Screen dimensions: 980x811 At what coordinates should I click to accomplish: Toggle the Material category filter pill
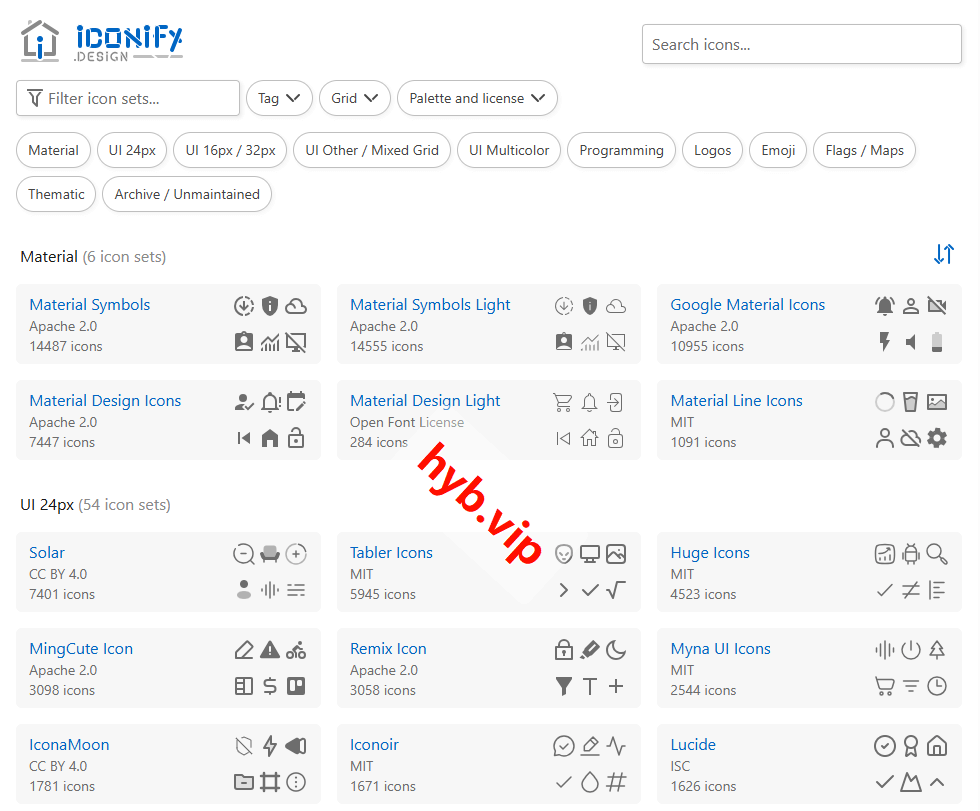53,149
